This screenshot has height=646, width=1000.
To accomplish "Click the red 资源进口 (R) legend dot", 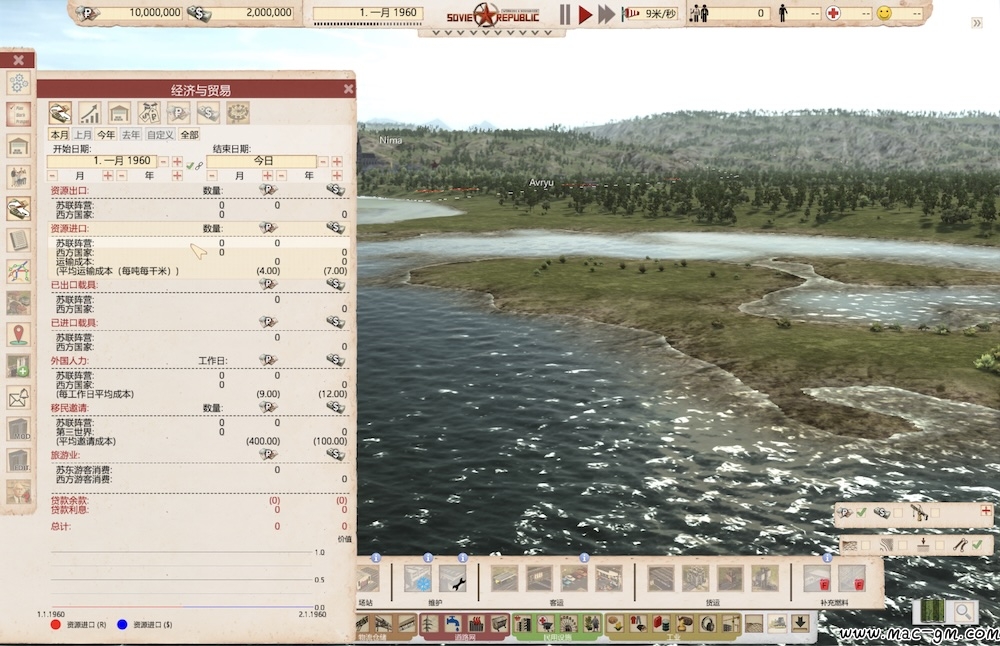I will coord(55,624).
